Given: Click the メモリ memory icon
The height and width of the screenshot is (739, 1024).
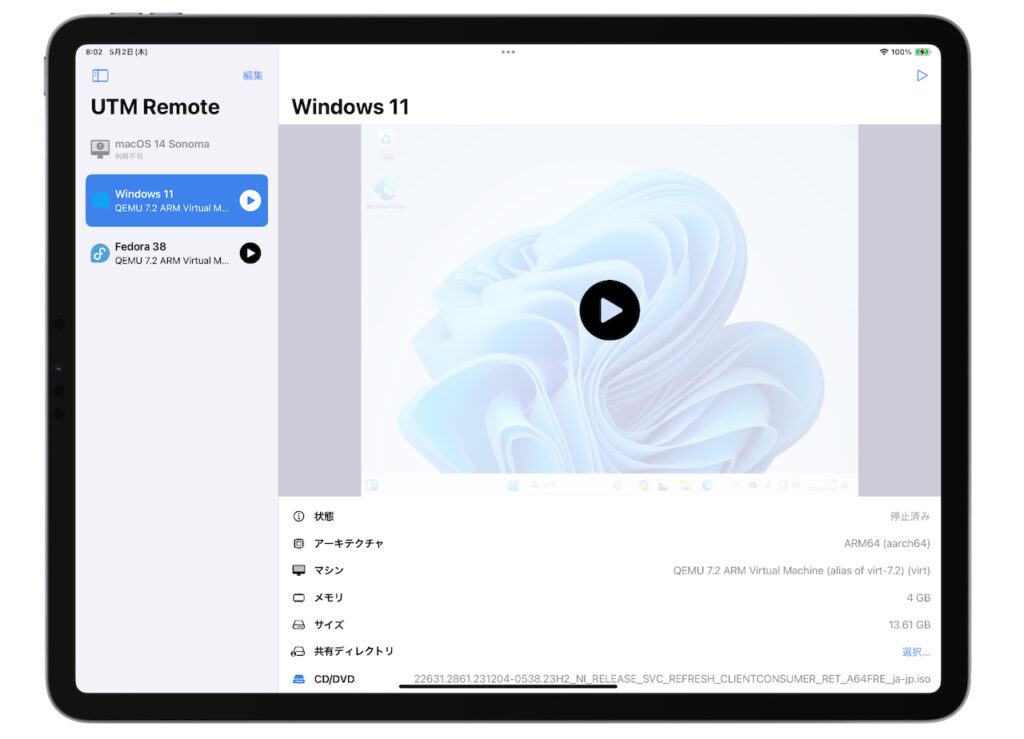Looking at the screenshot, I should (x=300, y=597).
